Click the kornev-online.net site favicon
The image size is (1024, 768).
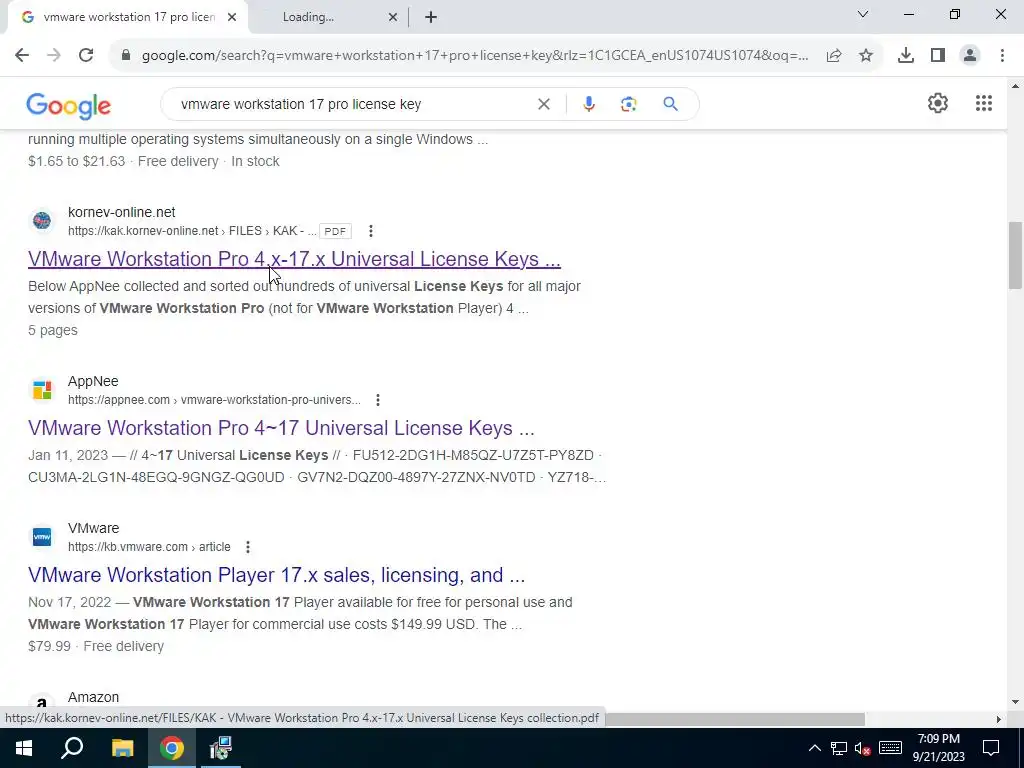42,221
